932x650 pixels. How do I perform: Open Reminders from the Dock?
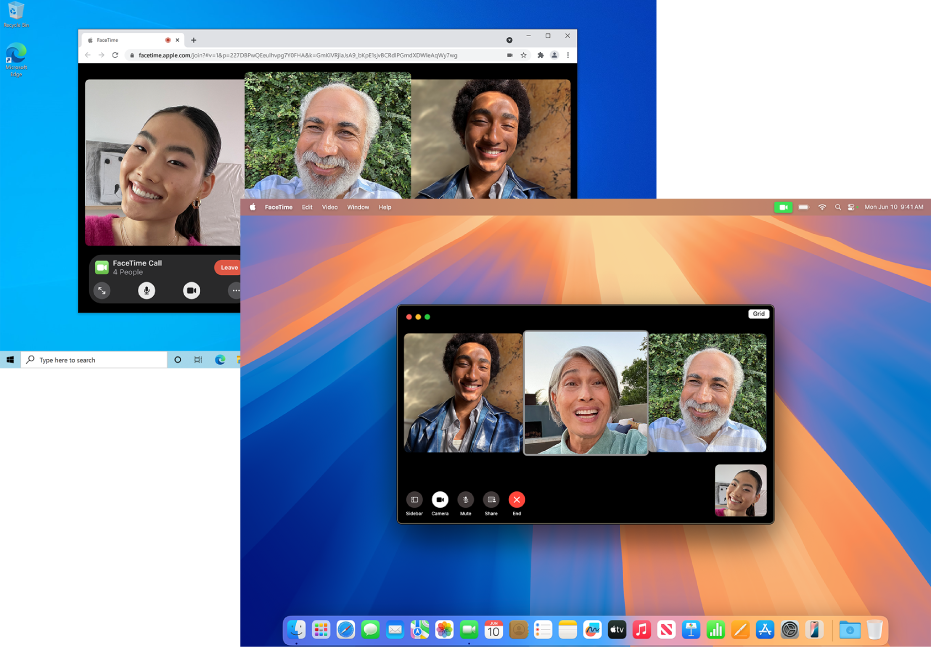click(543, 629)
